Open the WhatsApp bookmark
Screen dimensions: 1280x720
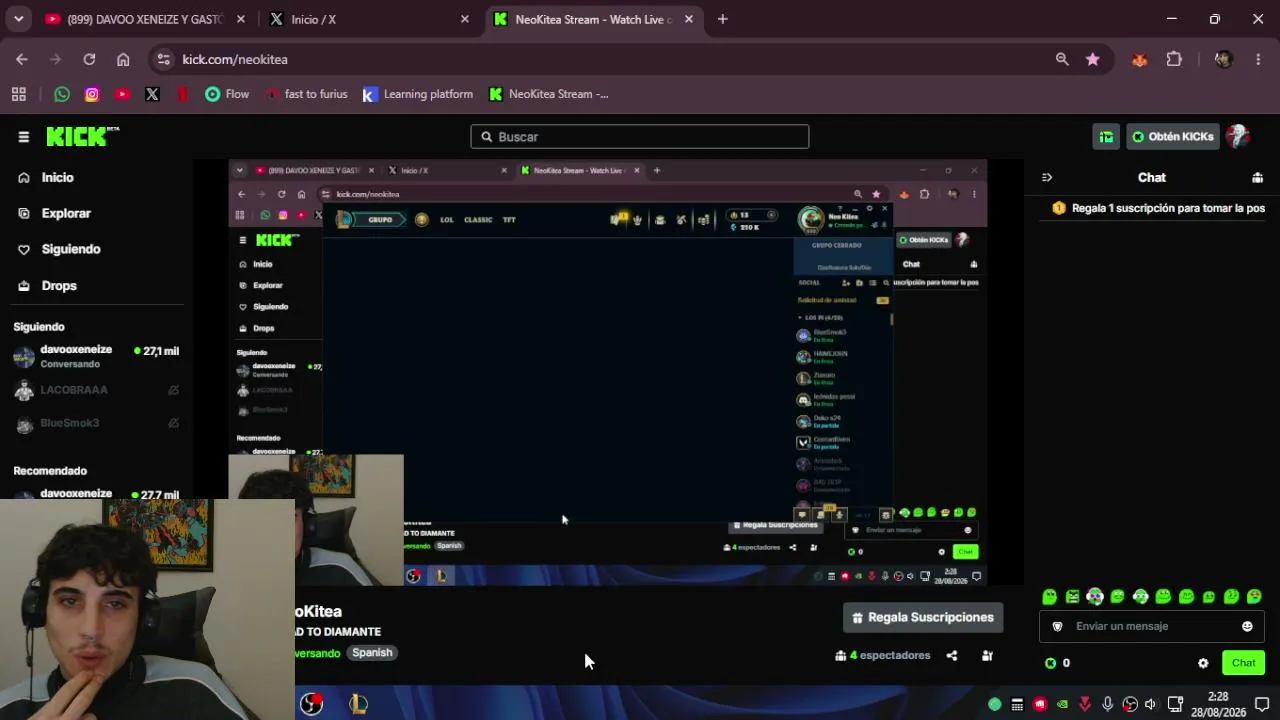62,94
